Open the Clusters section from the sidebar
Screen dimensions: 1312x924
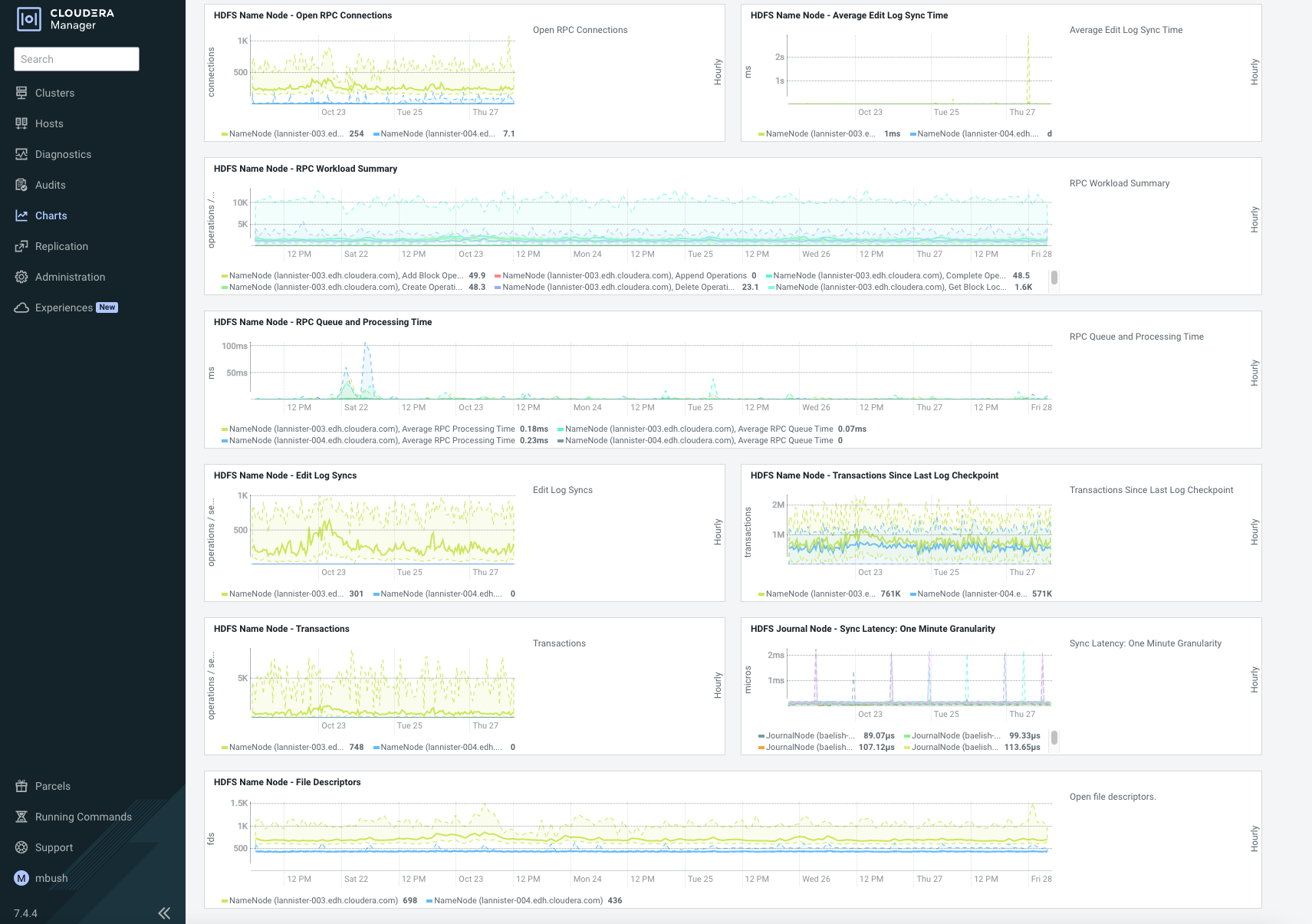click(54, 93)
